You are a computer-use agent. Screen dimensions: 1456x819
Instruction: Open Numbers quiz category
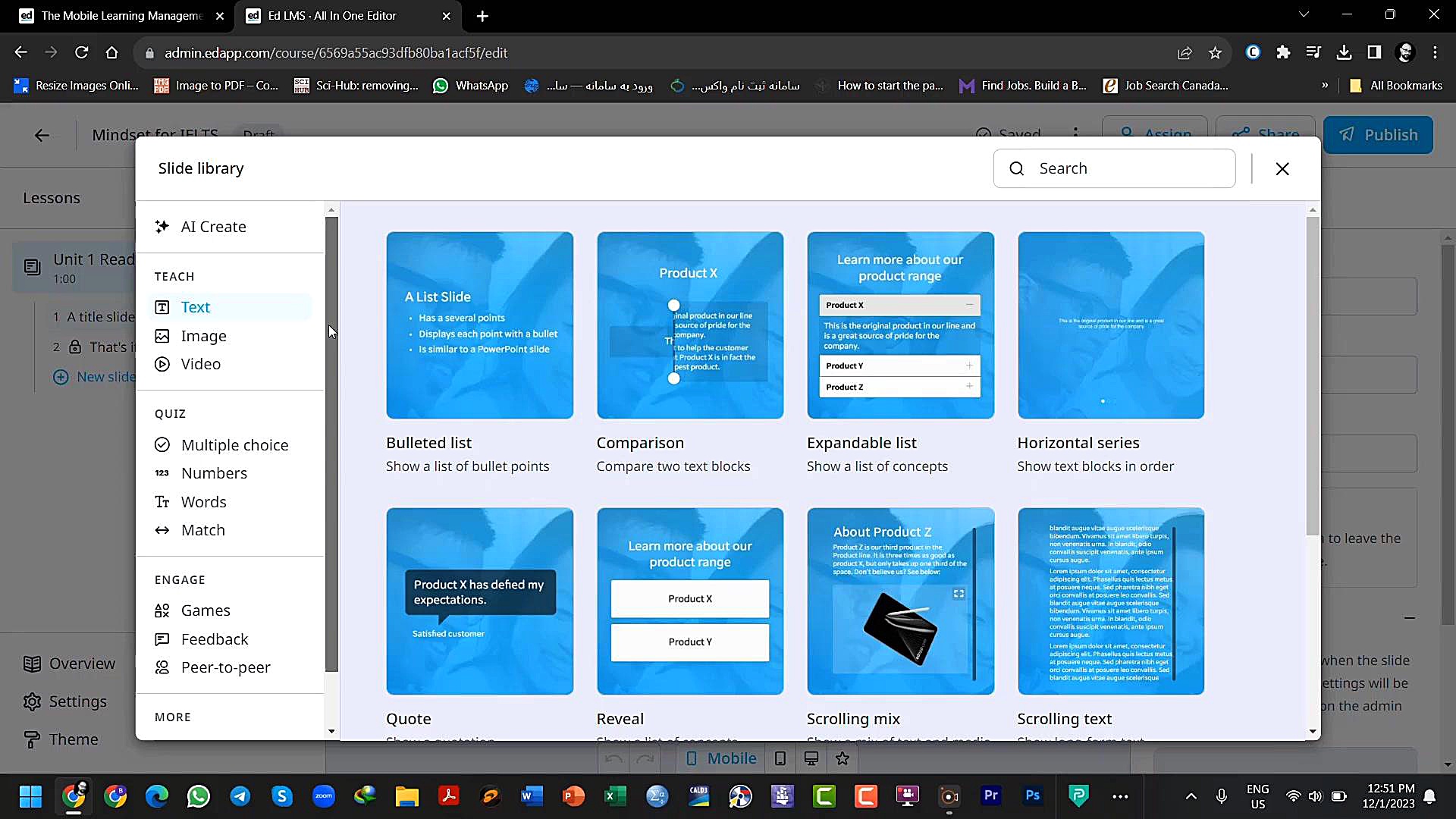201,473
